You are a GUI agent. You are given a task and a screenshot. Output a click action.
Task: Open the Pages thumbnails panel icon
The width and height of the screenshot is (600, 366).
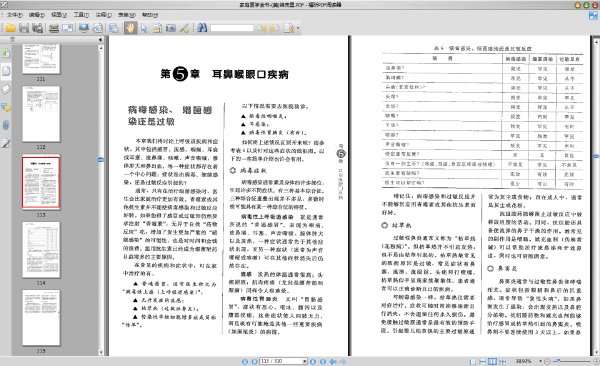(6, 71)
